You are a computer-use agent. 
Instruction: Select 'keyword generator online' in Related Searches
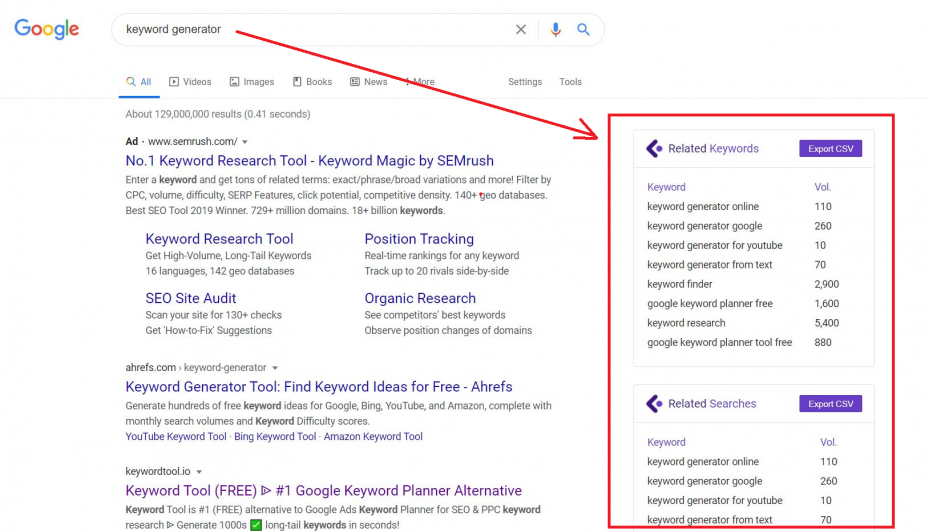[703, 462]
